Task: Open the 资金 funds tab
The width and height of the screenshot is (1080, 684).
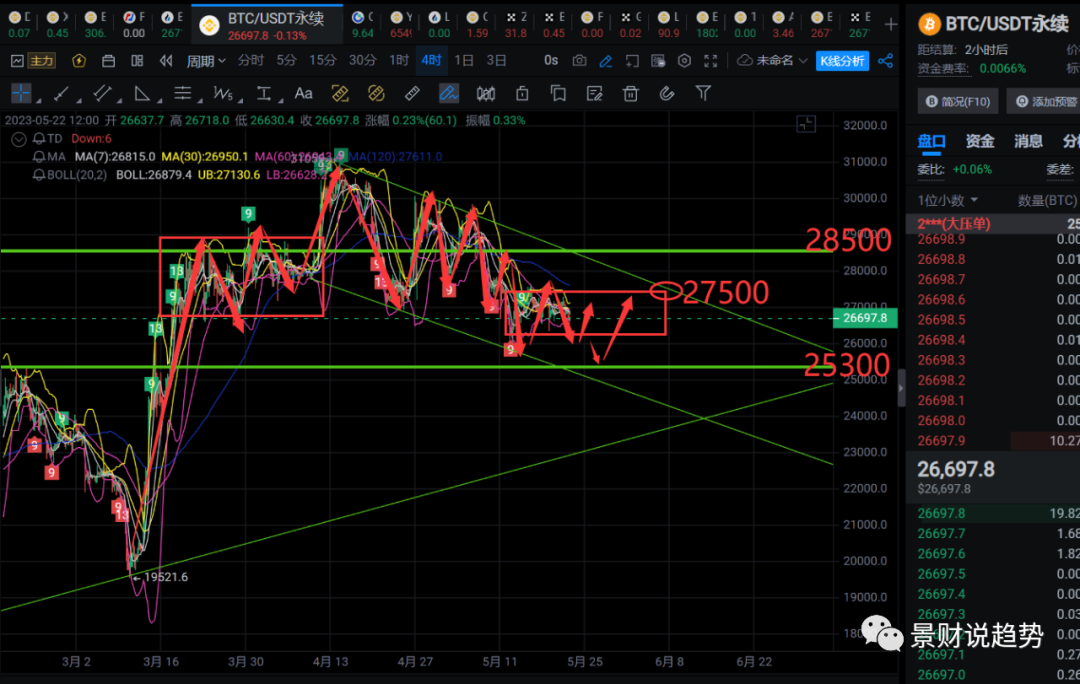Action: (x=979, y=141)
